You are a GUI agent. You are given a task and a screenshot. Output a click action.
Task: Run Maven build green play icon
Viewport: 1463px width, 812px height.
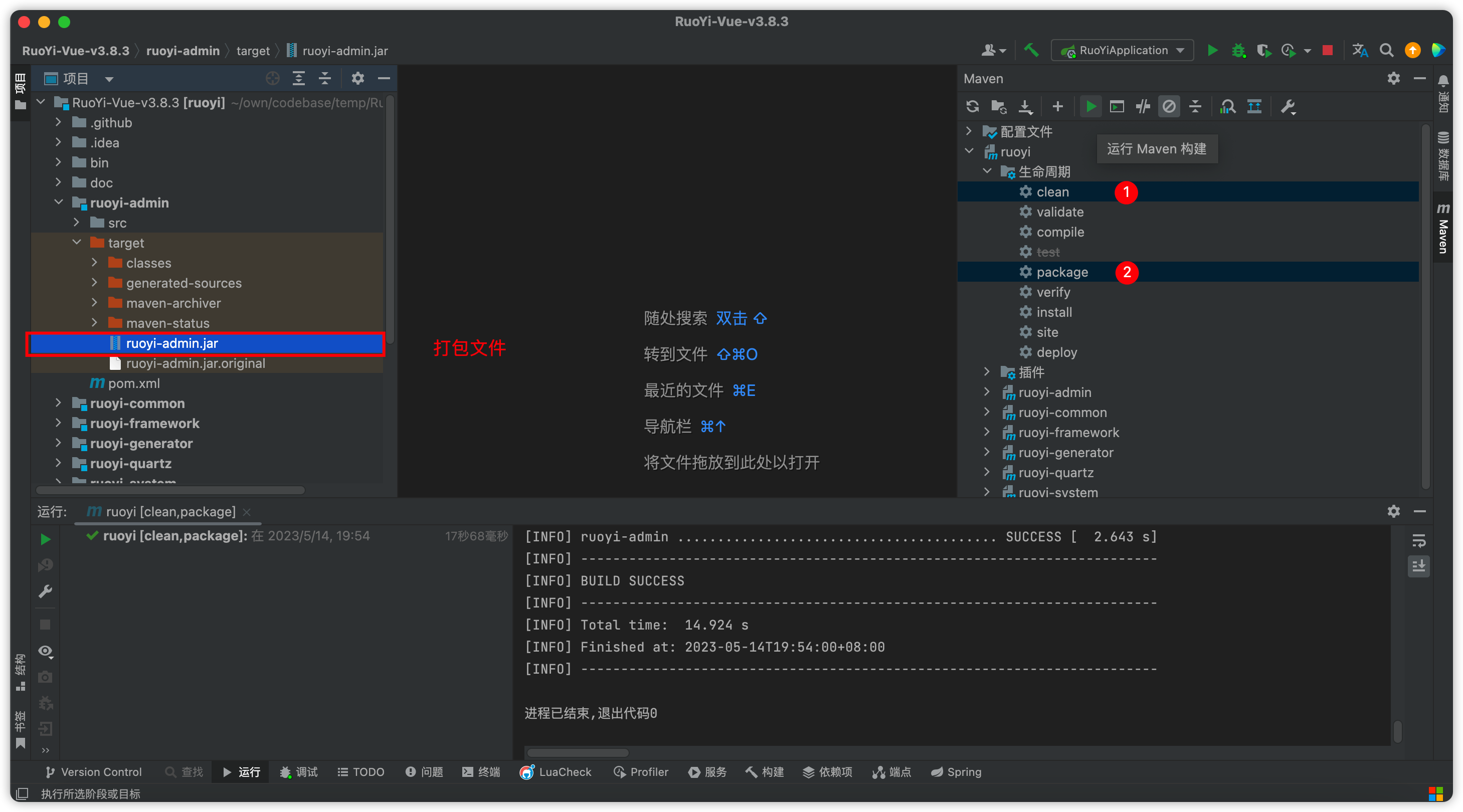click(1090, 106)
